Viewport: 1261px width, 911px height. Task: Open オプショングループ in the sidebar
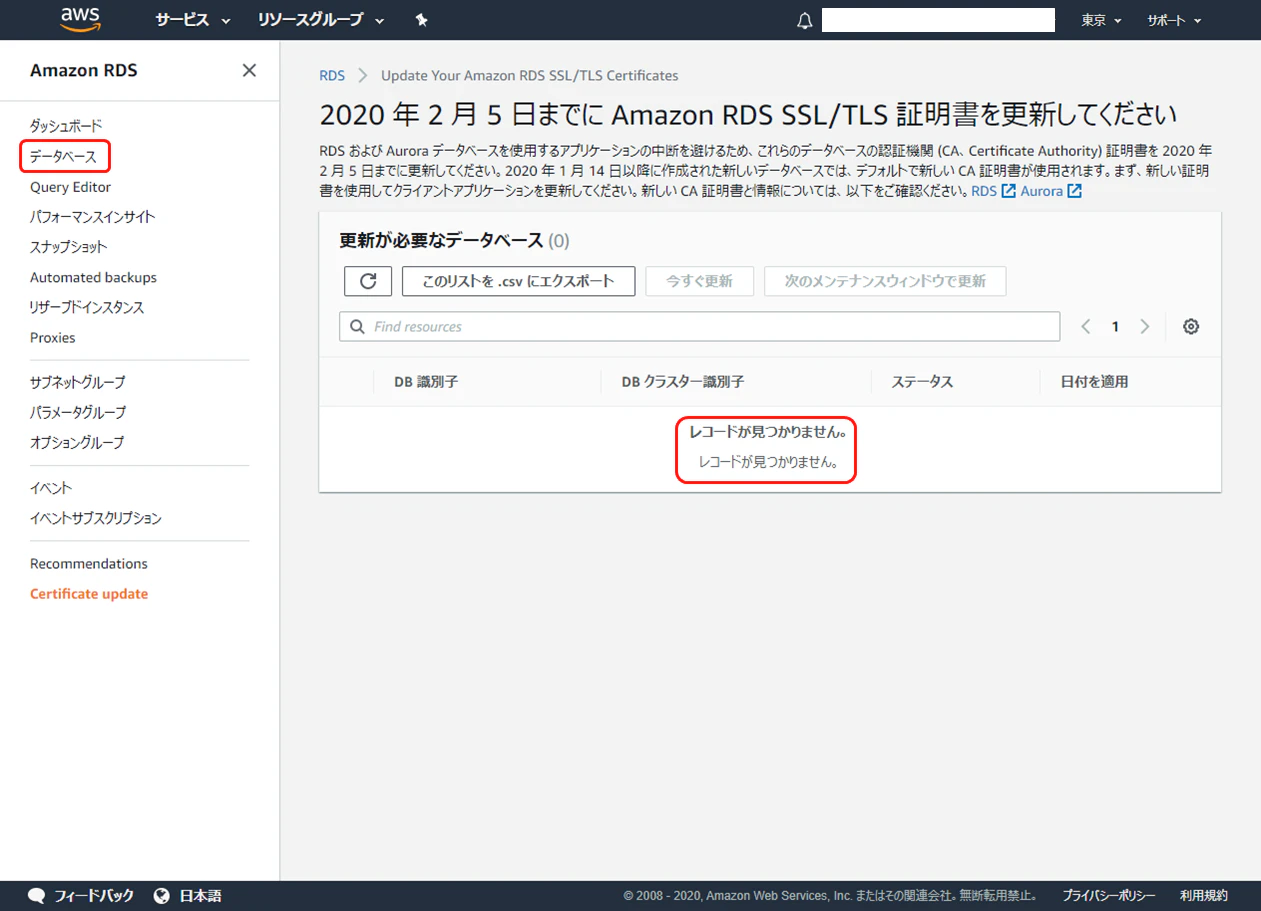click(x=77, y=442)
